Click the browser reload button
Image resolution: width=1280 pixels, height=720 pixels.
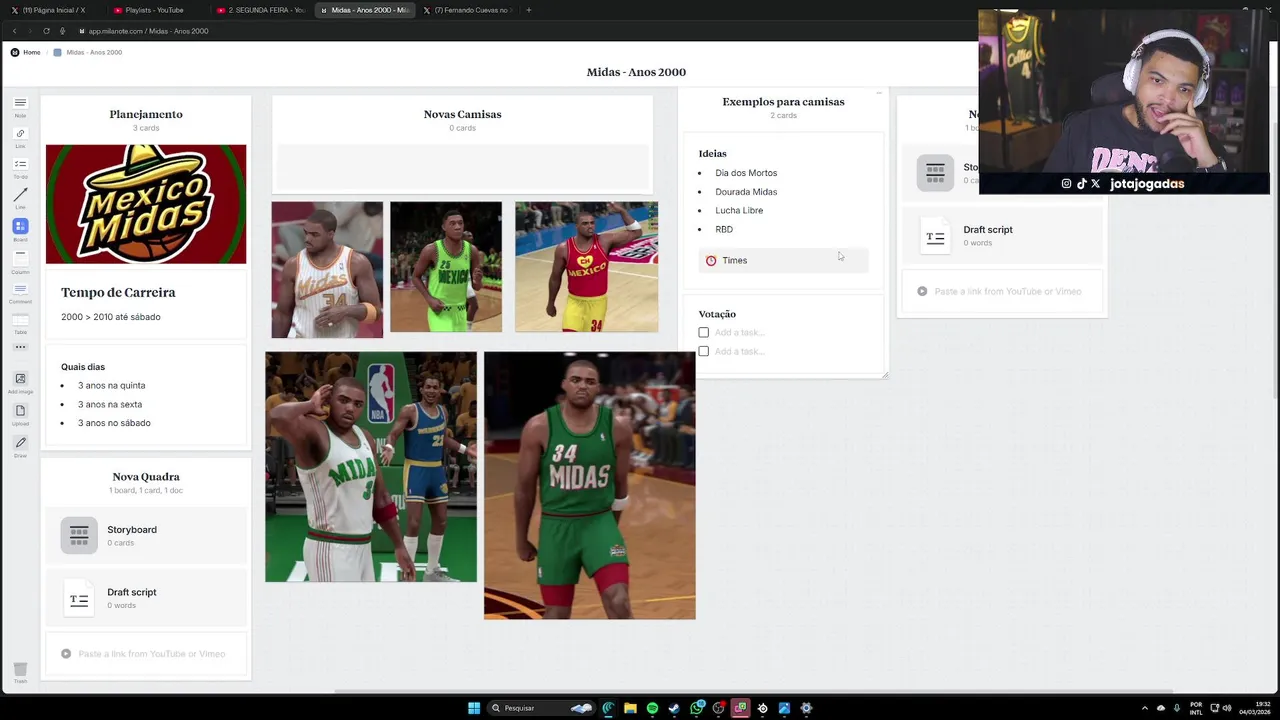click(x=46, y=31)
